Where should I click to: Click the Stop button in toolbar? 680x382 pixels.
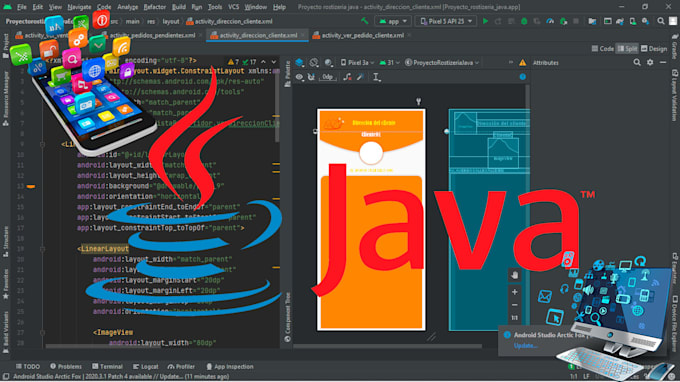tap(576, 21)
